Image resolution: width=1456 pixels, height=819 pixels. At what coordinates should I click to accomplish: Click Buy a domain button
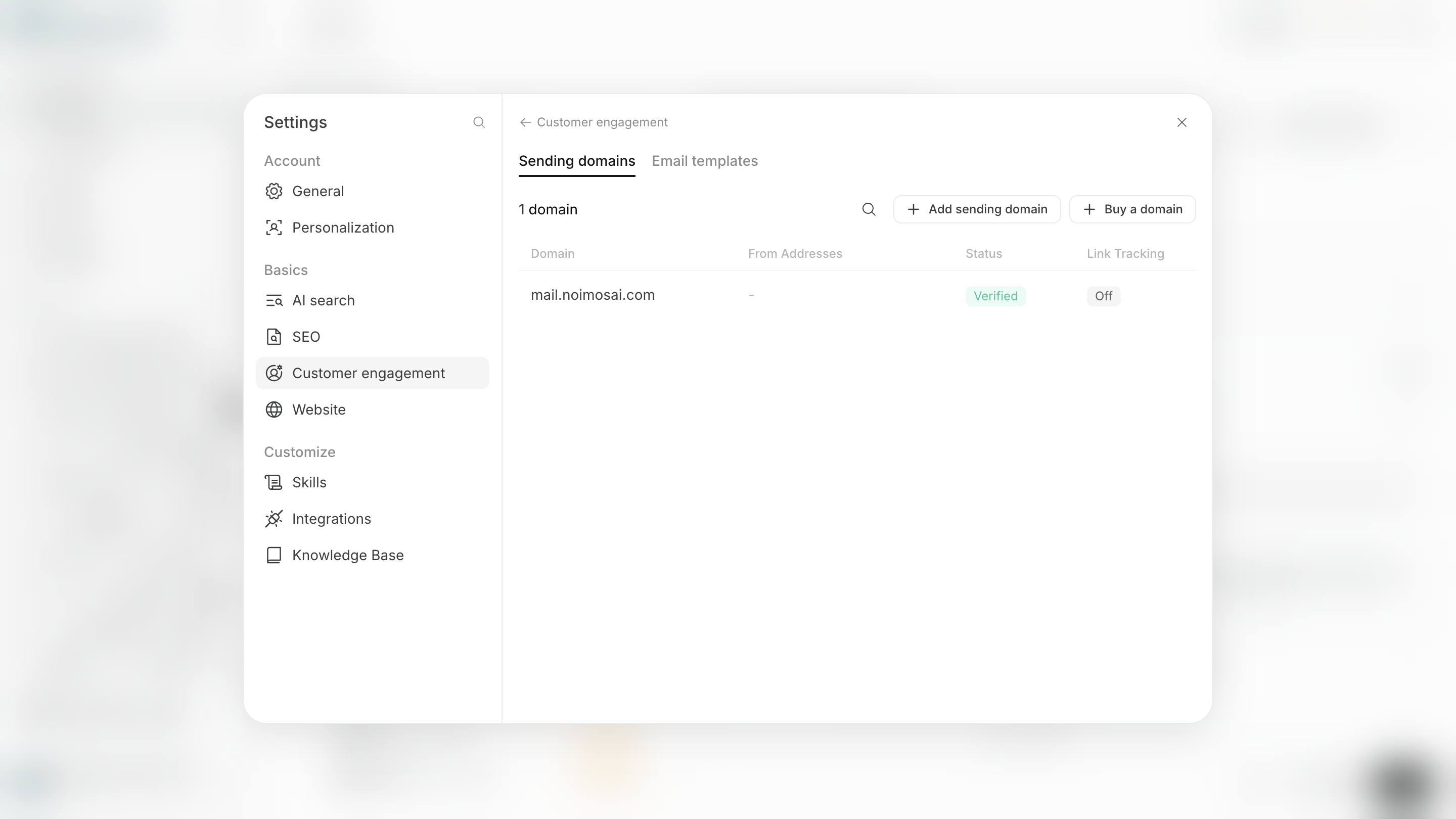(x=1132, y=210)
